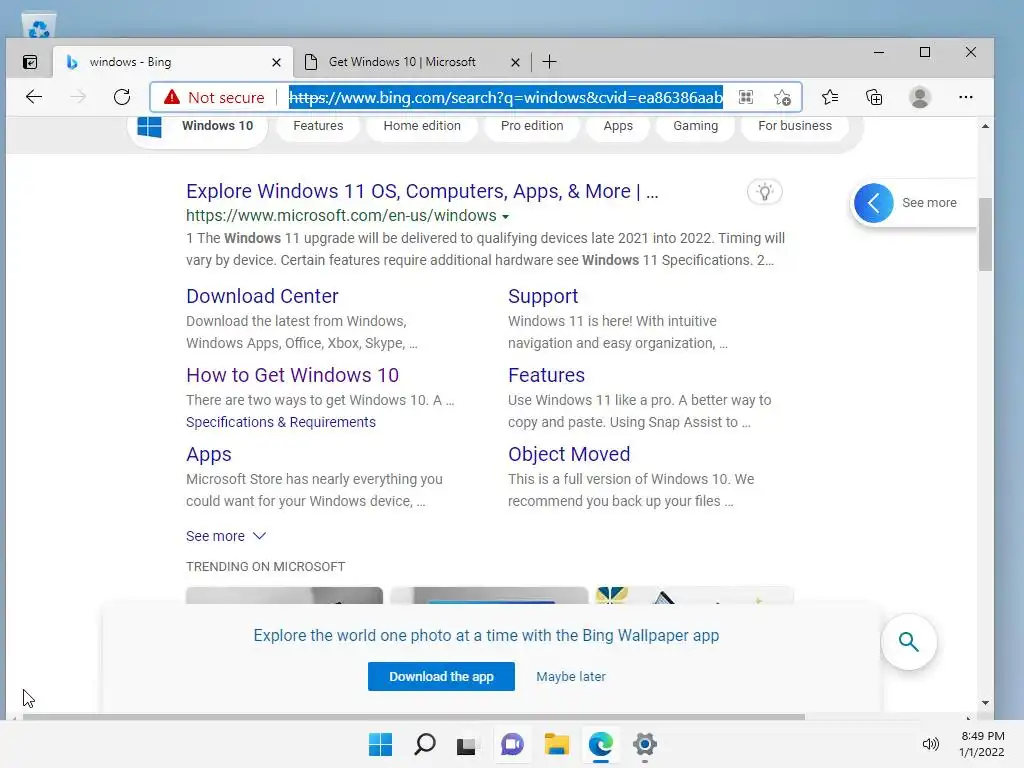This screenshot has width=1024, height=768.
Task: Open the Collections icon
Action: click(874, 97)
